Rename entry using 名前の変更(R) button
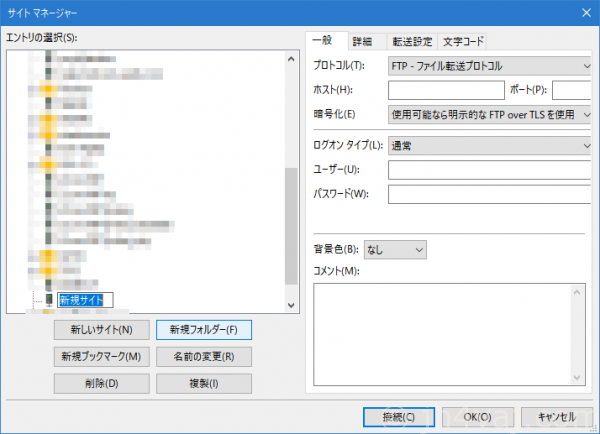Screen dimensions: 600x434 point(203,356)
